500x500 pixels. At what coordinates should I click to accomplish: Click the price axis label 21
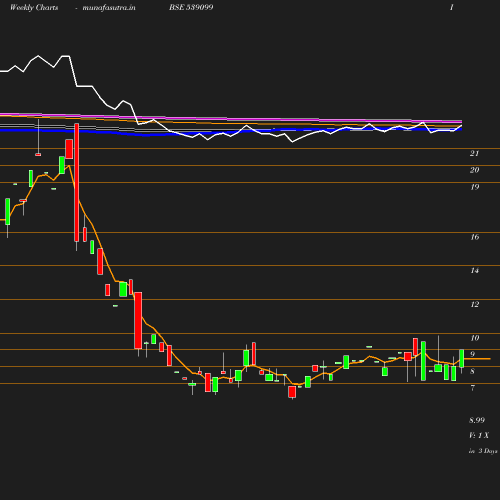(474, 153)
